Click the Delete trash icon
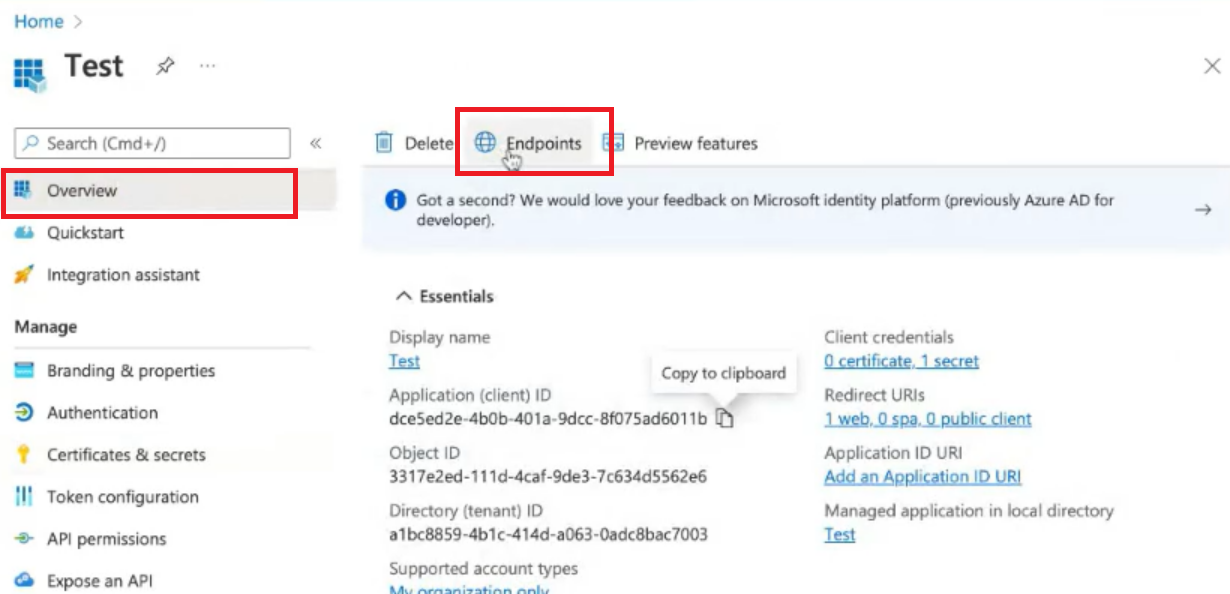 click(x=384, y=143)
